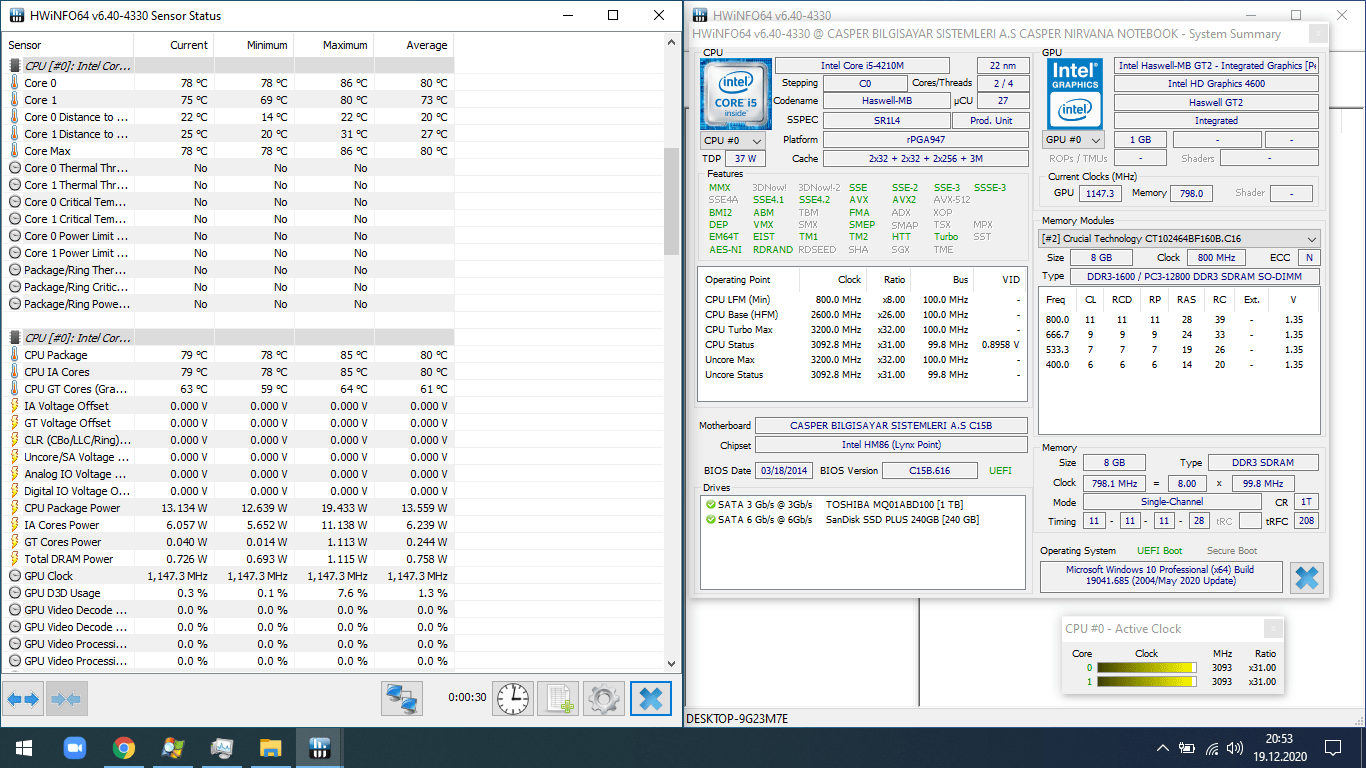Click the thermometer icon beside Core 0

14,83
